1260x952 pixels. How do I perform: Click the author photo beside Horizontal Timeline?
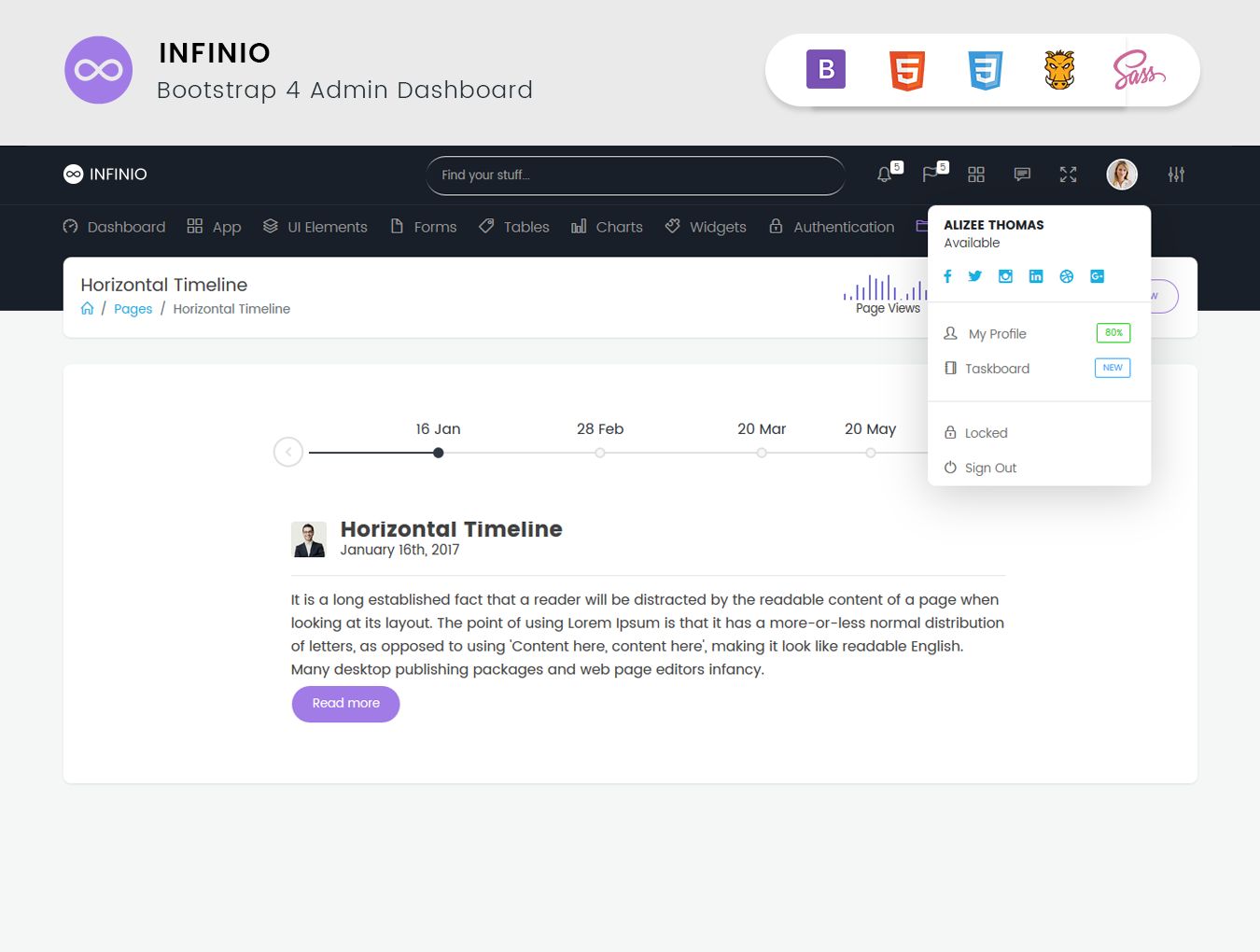click(x=309, y=539)
